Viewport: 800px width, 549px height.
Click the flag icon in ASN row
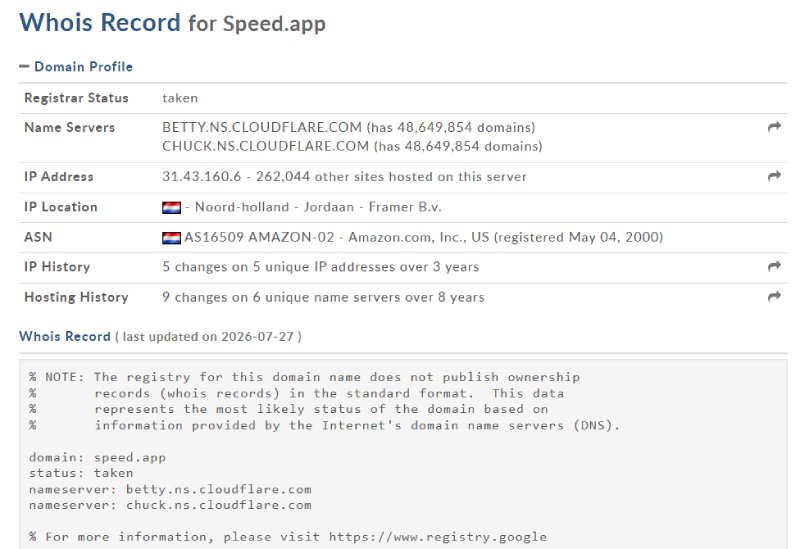171,238
